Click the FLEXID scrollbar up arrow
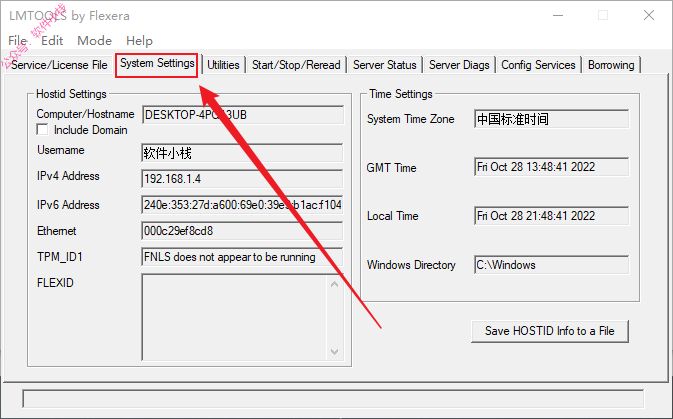 [x=335, y=284]
